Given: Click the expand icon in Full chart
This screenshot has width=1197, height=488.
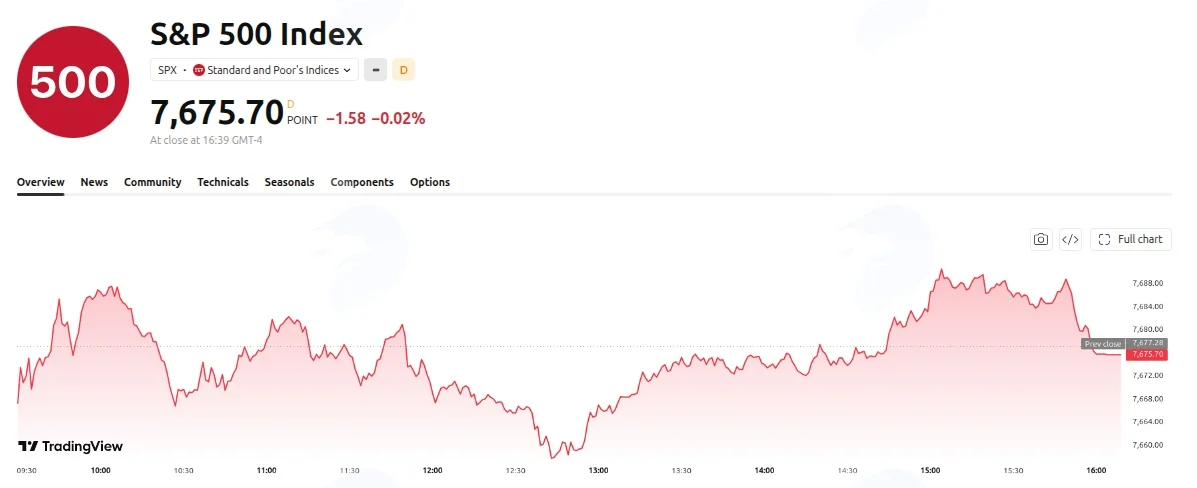Looking at the screenshot, I should (x=1104, y=239).
